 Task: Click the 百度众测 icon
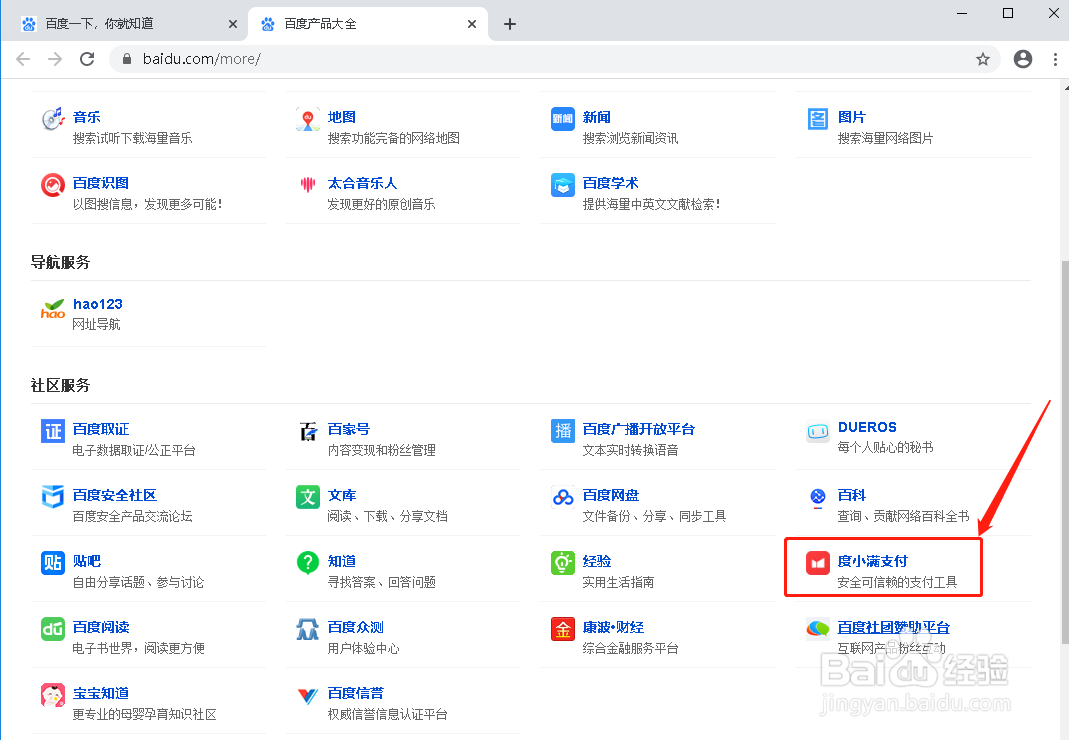(x=307, y=629)
